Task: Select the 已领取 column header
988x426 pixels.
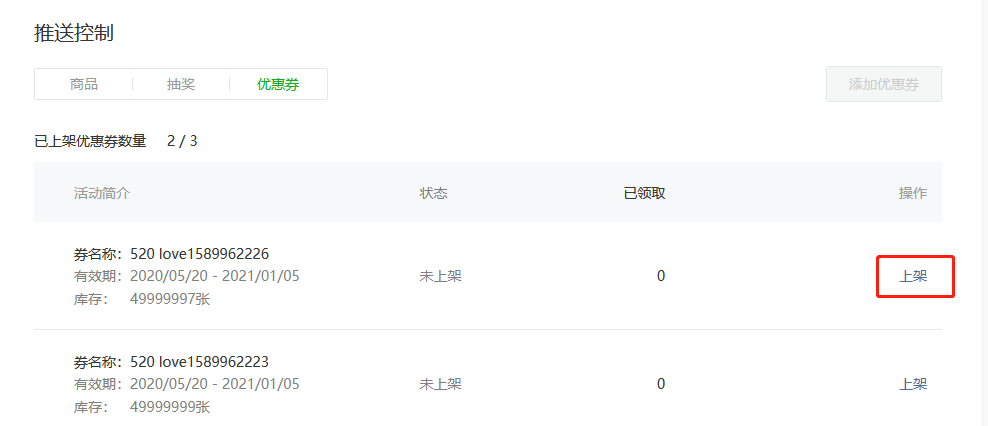Action: click(644, 193)
